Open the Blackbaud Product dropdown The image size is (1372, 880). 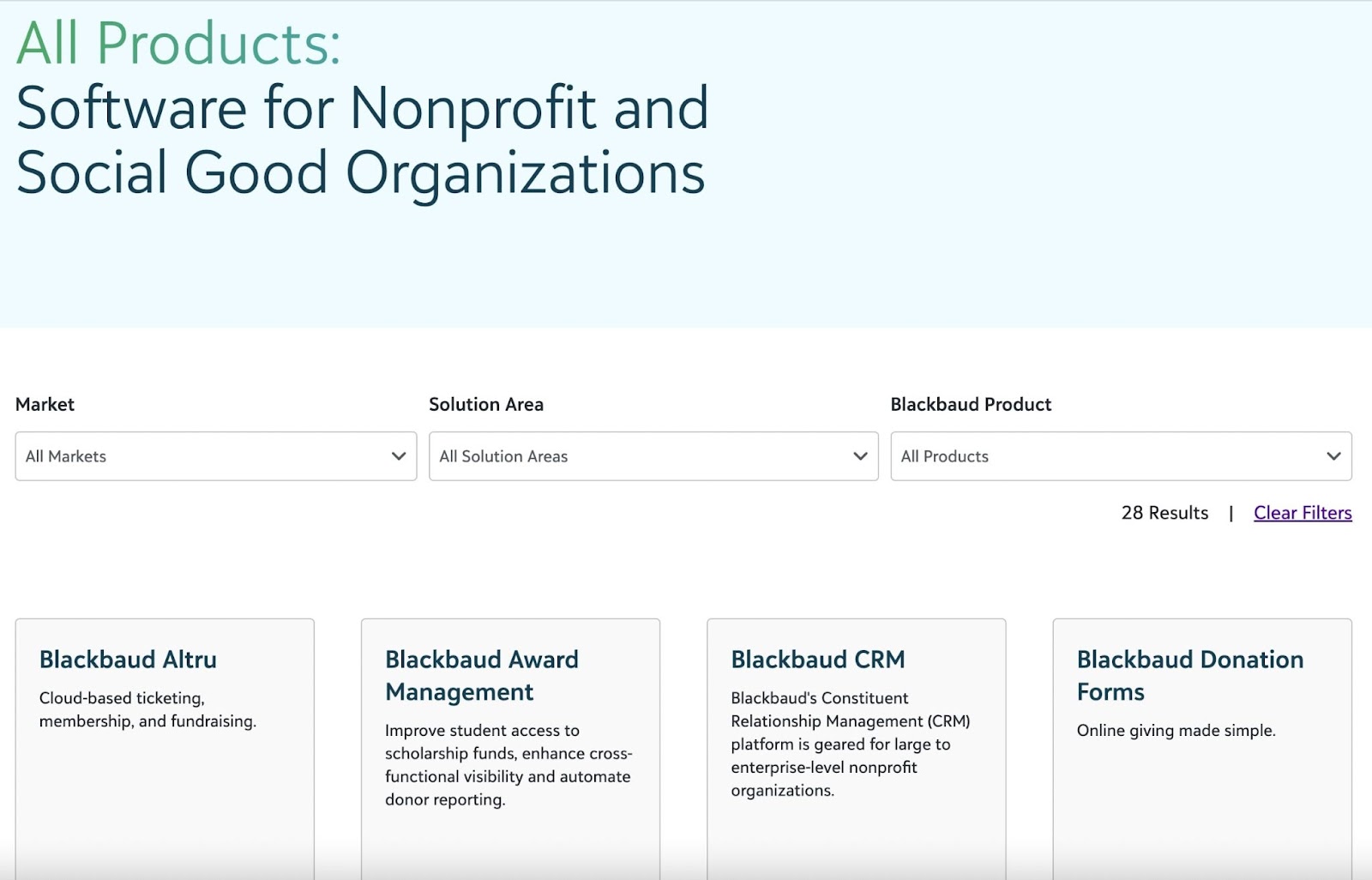coord(1120,456)
